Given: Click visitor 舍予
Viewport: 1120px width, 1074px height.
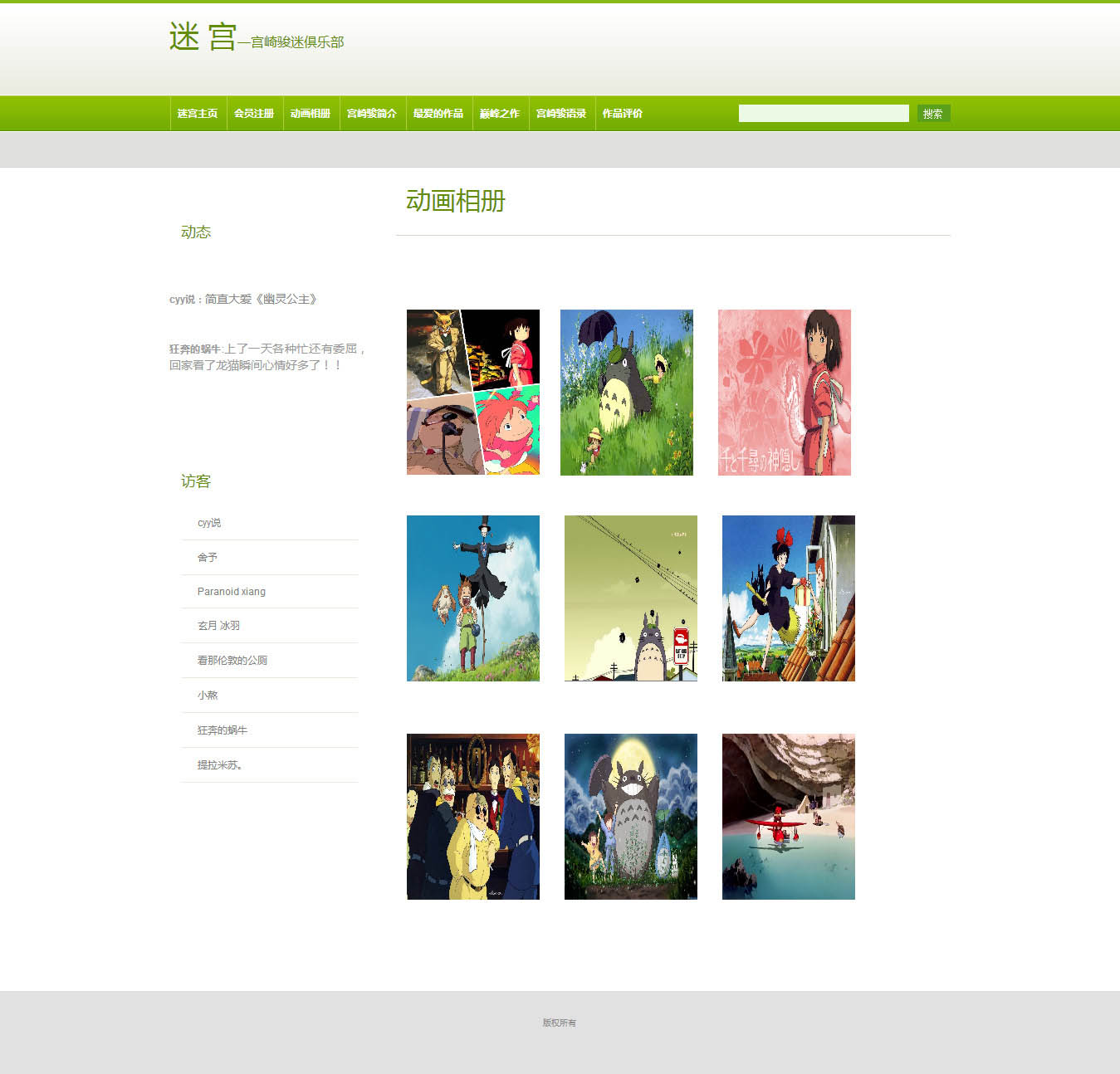Looking at the screenshot, I should coord(208,558).
